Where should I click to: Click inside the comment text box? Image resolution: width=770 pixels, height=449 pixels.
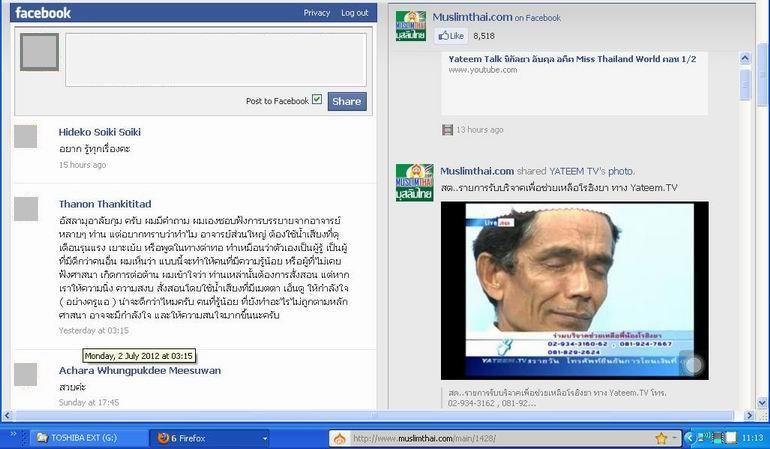pos(216,60)
